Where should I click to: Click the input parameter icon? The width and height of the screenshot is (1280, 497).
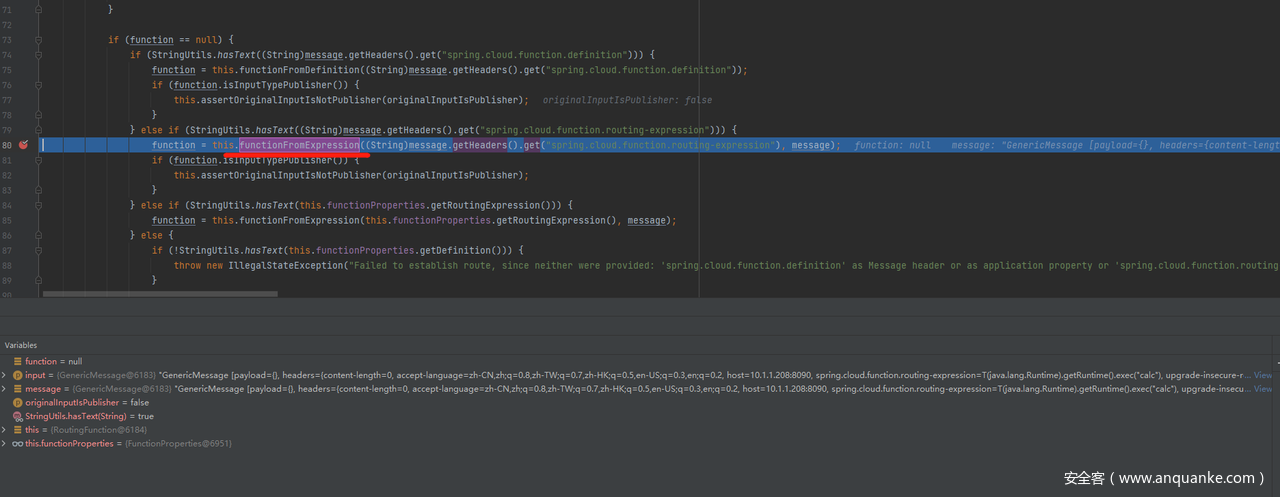pyautogui.click(x=17, y=375)
